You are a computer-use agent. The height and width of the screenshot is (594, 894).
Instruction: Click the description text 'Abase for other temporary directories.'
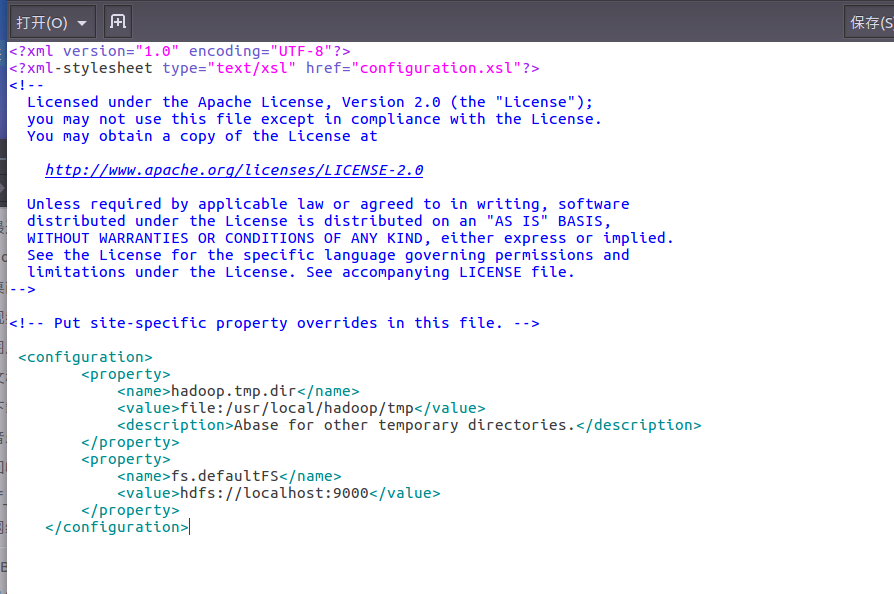[x=405, y=425]
